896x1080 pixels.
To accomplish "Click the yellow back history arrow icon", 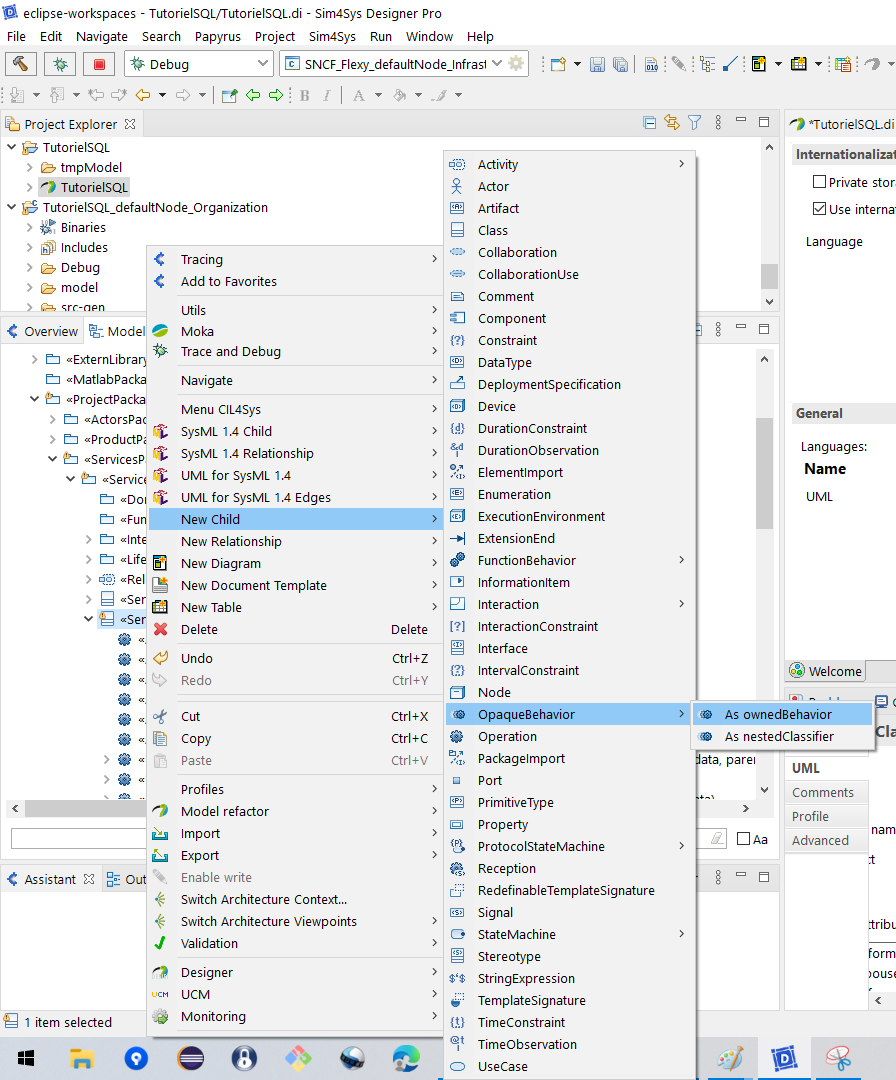I will coord(143,95).
